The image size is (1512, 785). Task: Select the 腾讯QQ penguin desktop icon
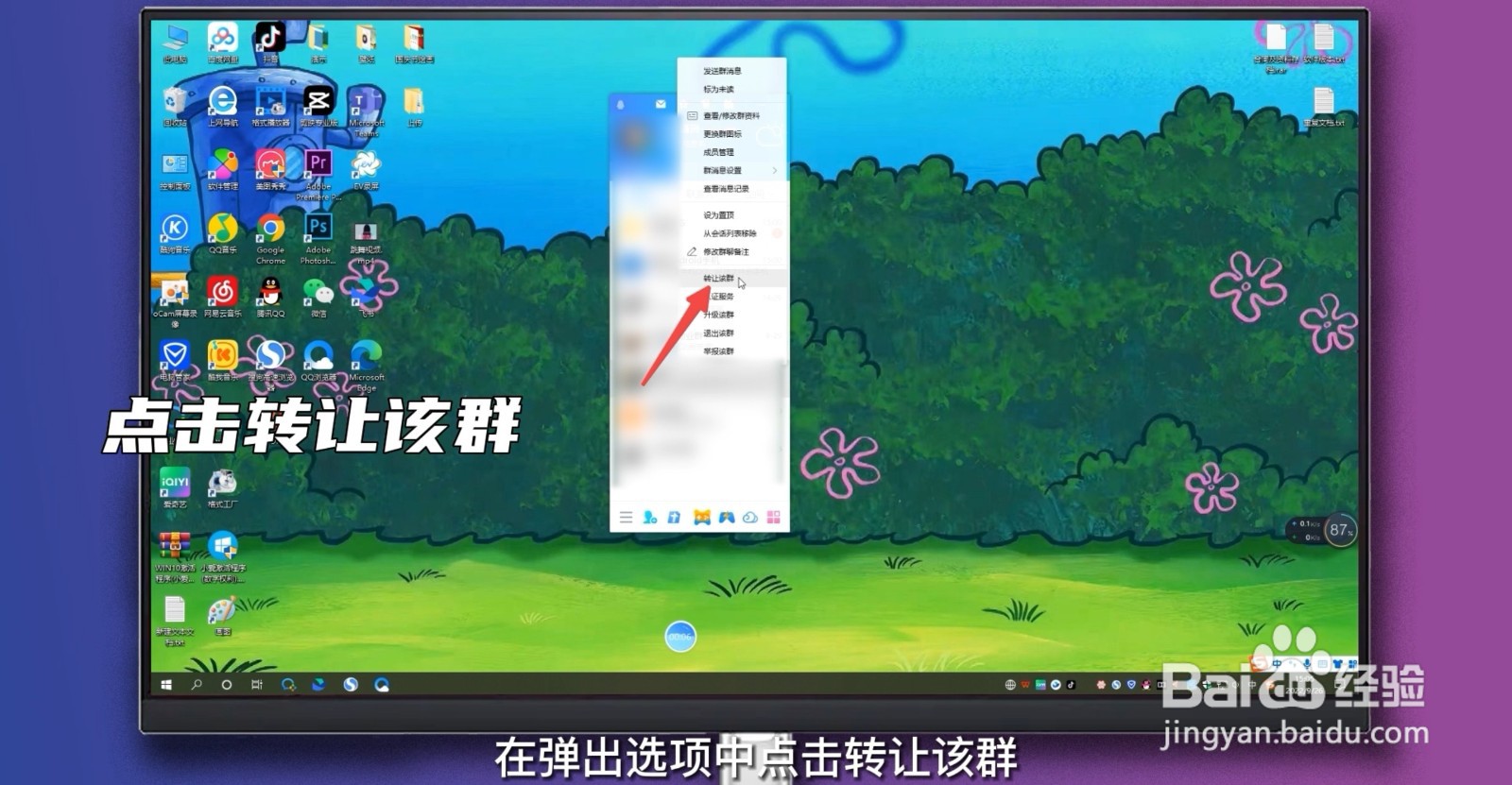270,297
